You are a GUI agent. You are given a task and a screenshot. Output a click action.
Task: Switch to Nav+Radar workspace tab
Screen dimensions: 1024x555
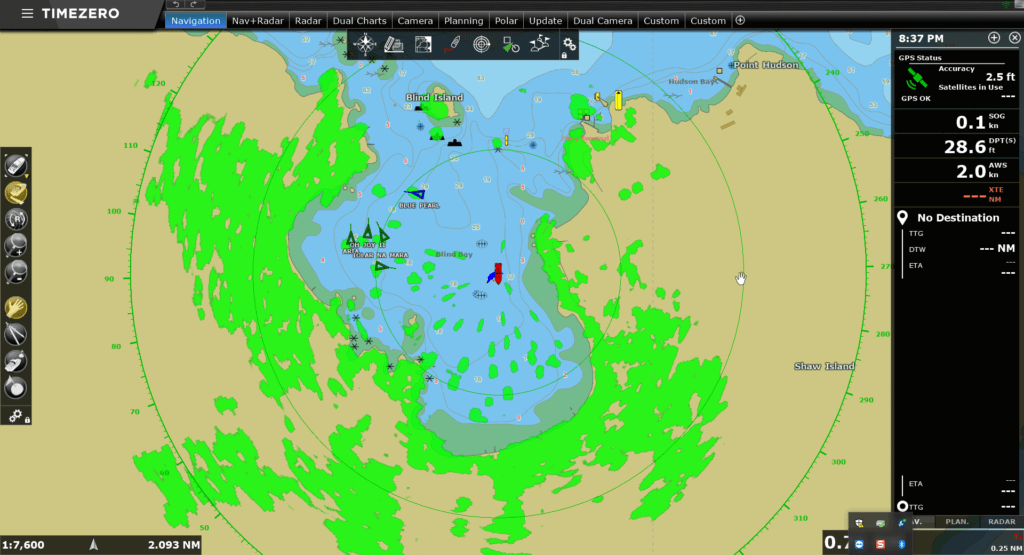click(x=257, y=21)
